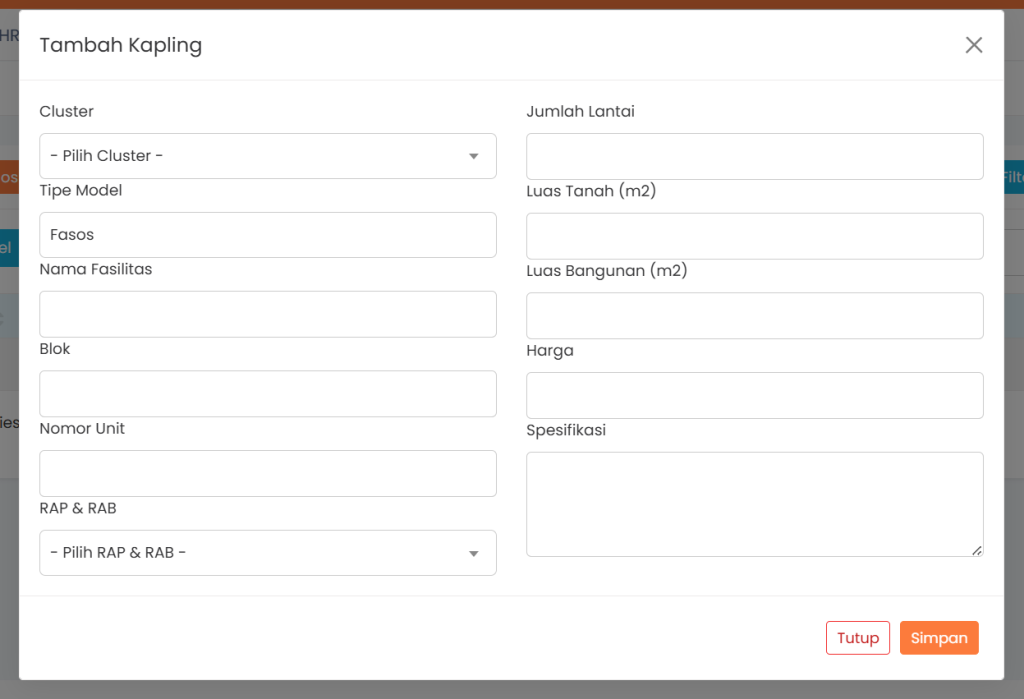Open the Pilih Cluster dropdown

(x=267, y=156)
